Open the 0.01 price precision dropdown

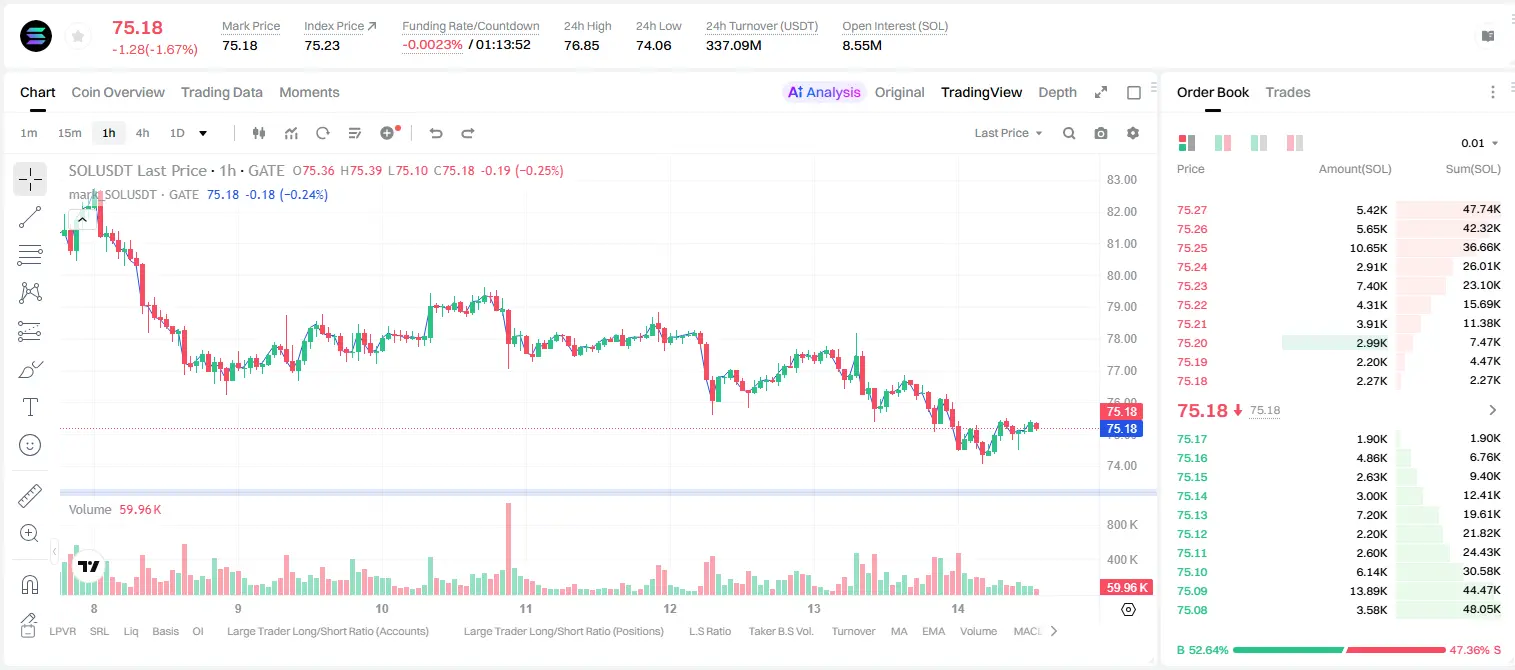pyautogui.click(x=1480, y=143)
